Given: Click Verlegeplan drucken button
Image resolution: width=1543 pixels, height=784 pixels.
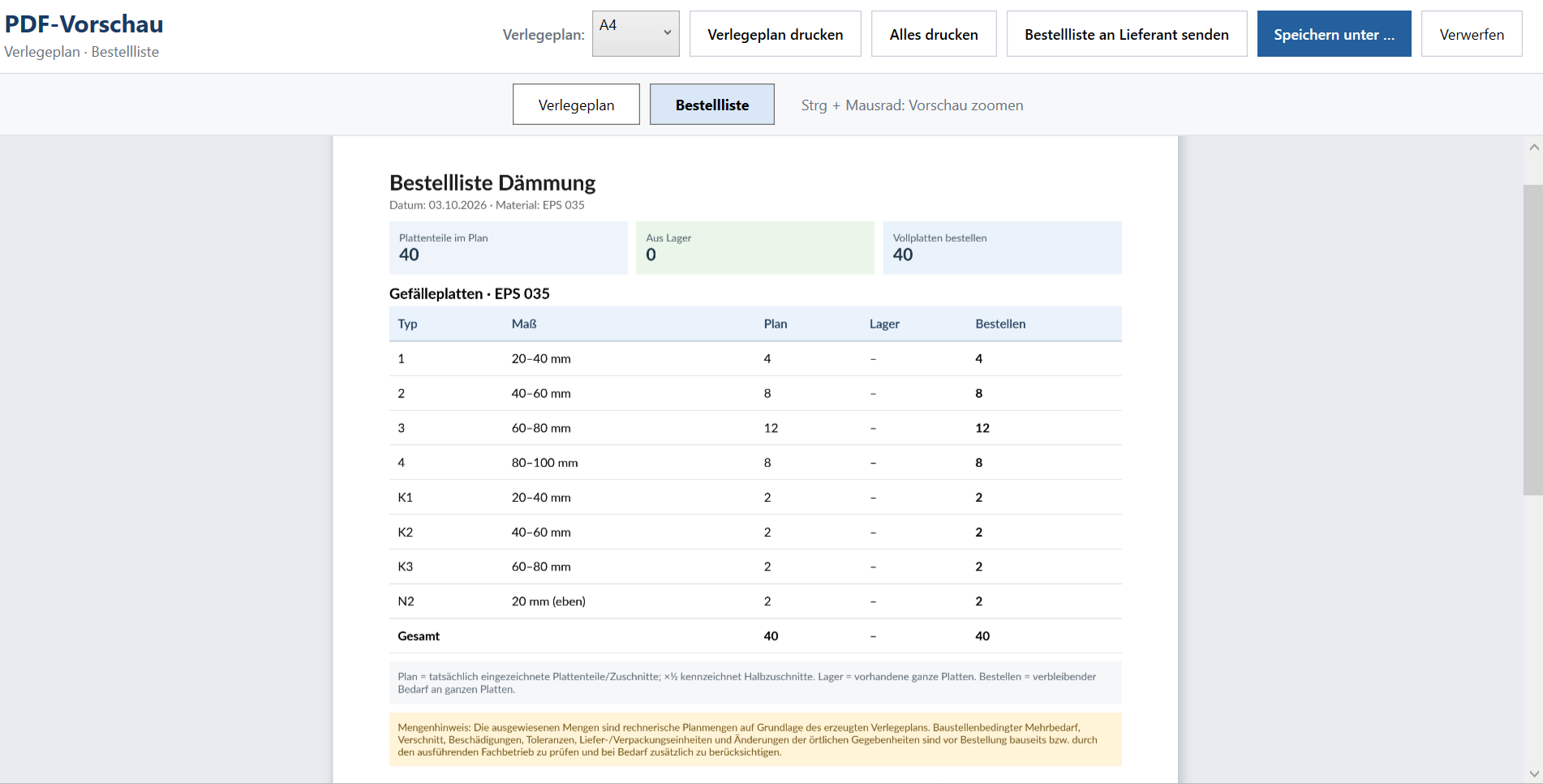Looking at the screenshot, I should point(775,34).
